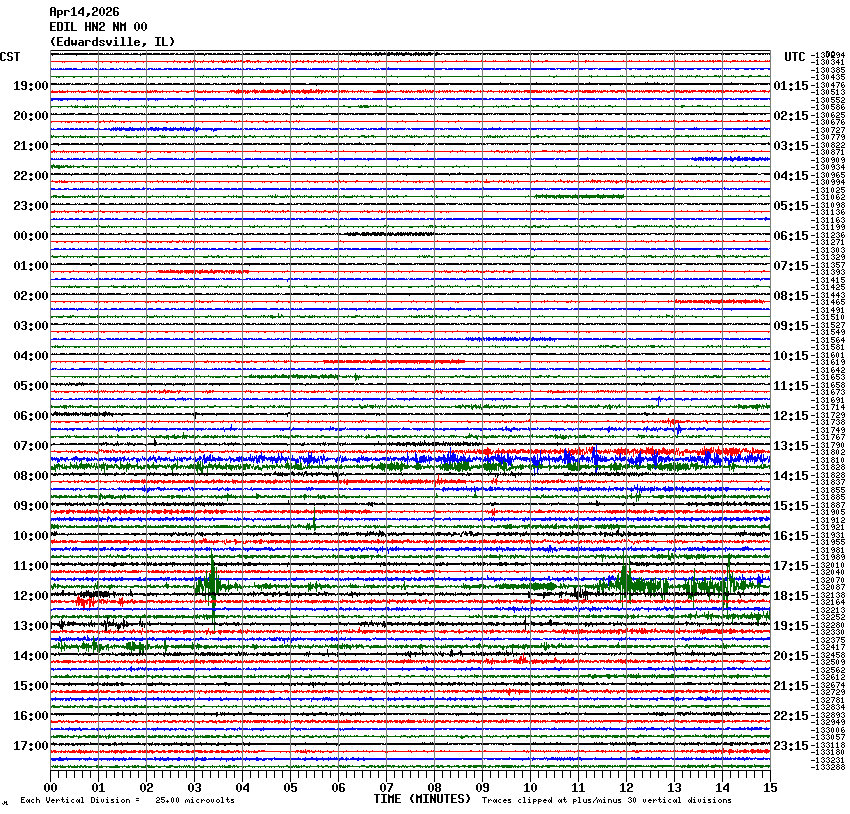Click the CST timezone header

click(10, 57)
